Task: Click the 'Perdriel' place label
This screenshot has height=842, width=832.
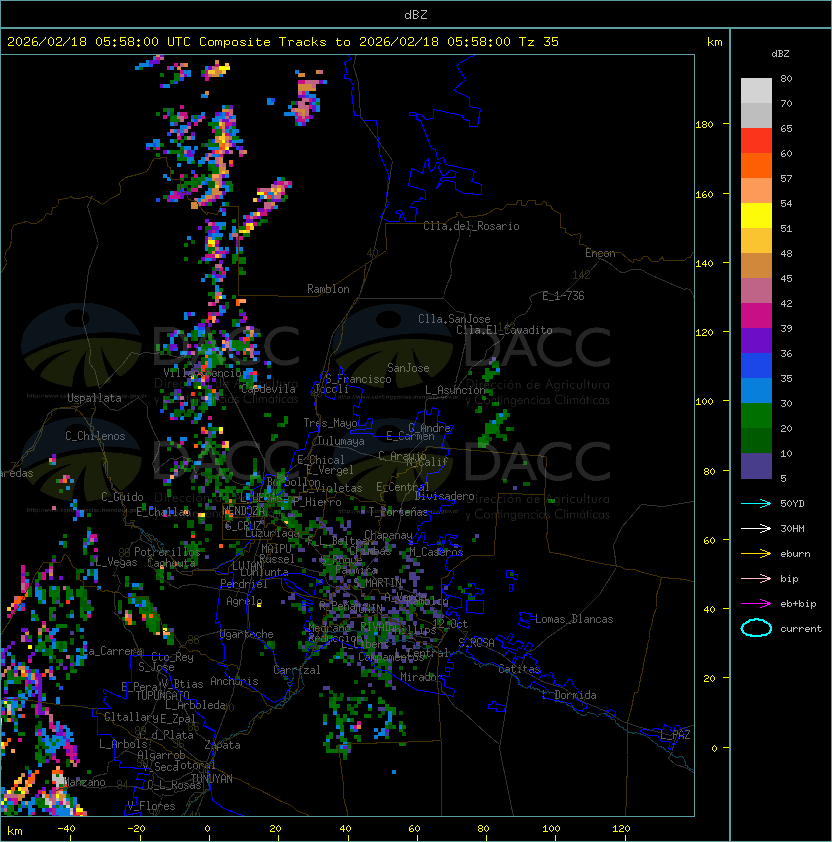Action: tap(244, 584)
